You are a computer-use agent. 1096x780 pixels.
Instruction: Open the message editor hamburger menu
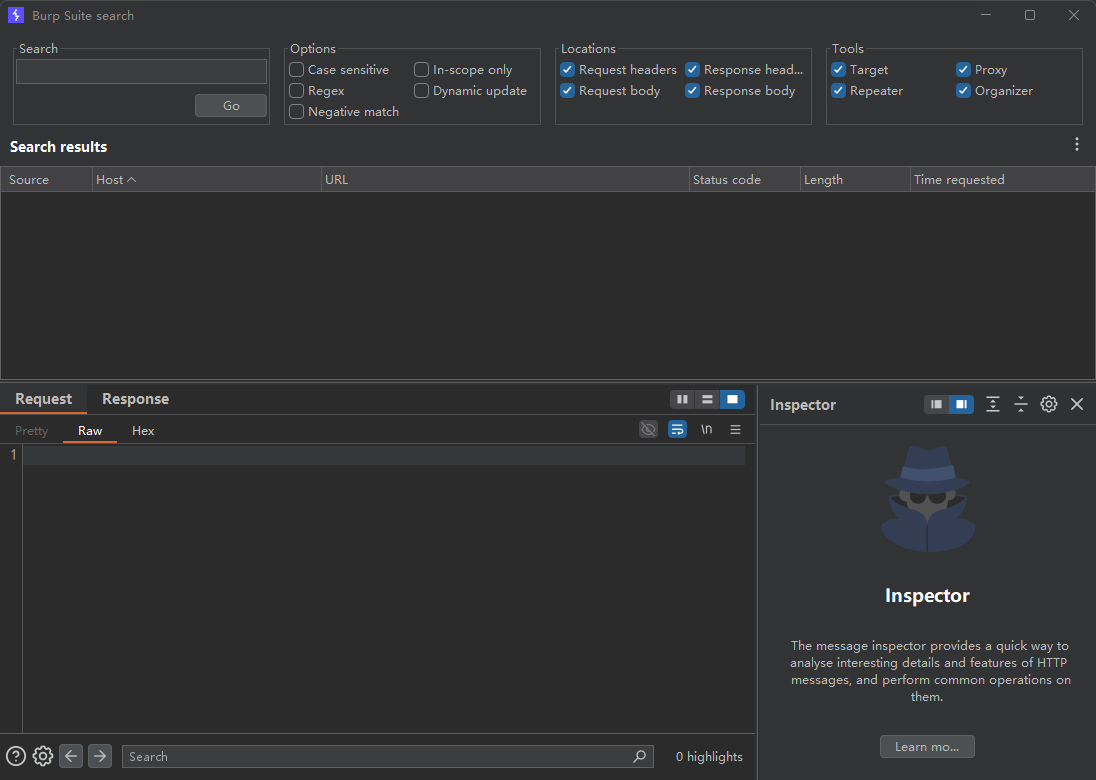point(735,429)
